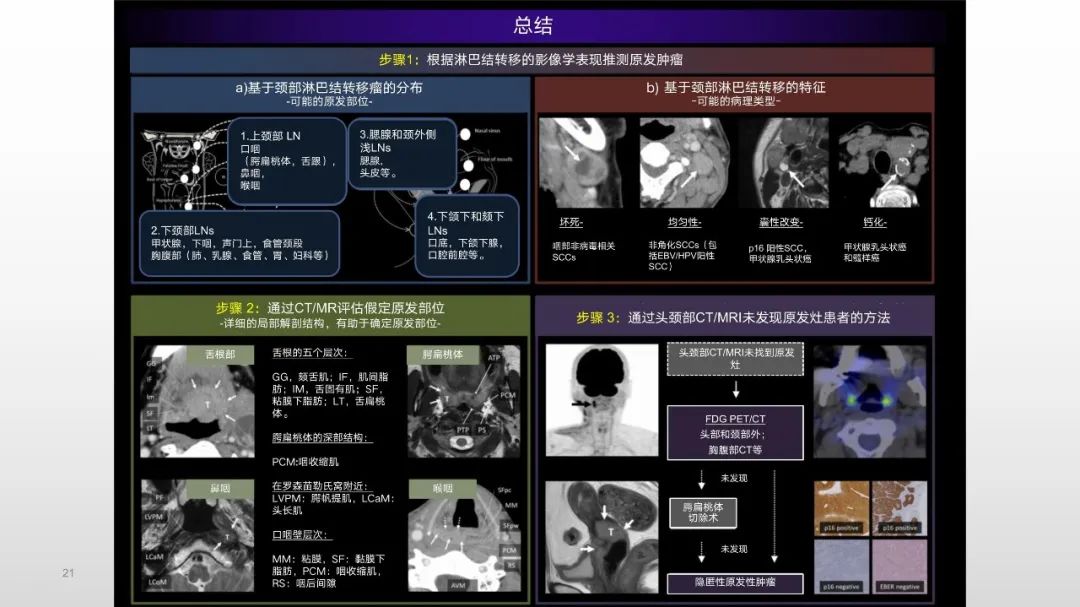Screen dimensions: 1080x607
Task: Click heading 腭扁桃体的深部结构:
Action: click(322, 438)
